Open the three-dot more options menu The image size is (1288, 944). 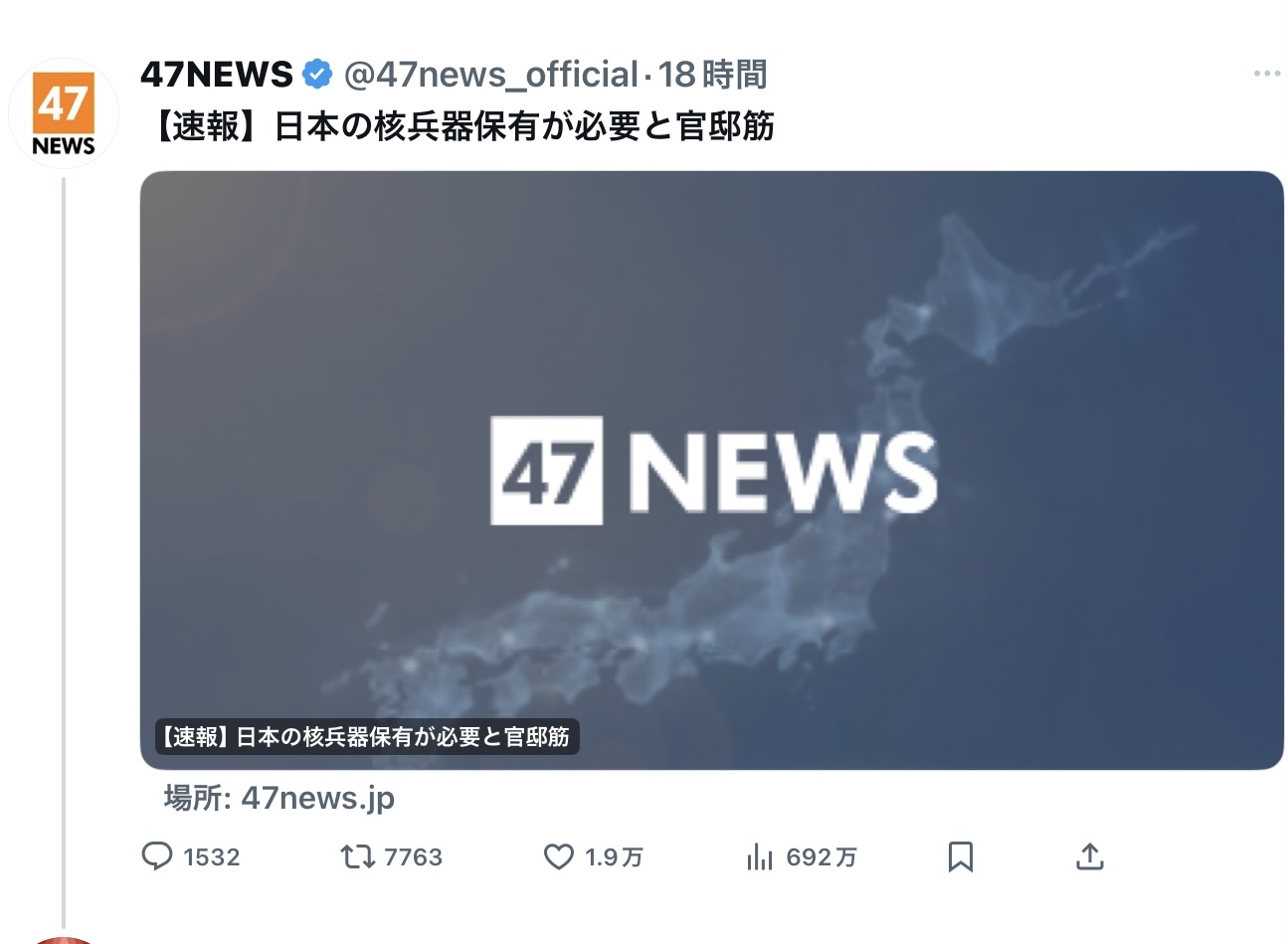[x=1267, y=74]
